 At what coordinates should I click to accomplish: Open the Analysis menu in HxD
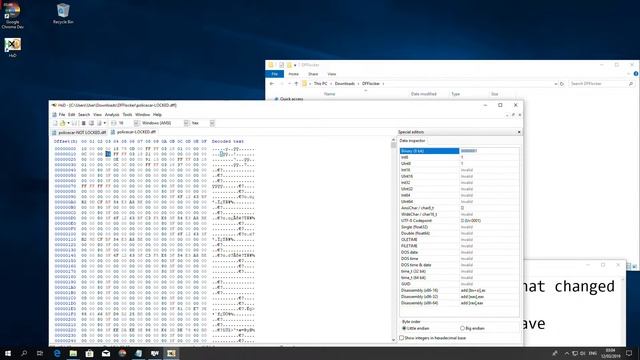(x=112, y=115)
